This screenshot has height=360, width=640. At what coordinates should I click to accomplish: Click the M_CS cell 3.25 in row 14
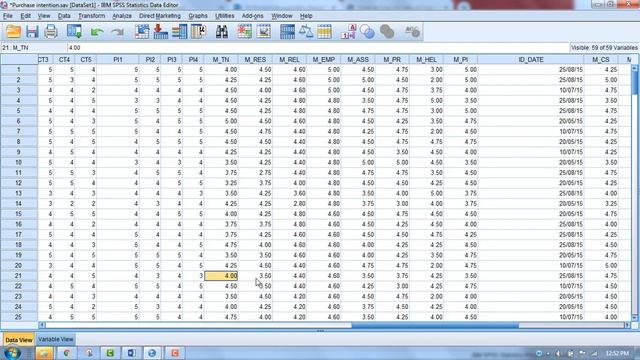point(601,204)
